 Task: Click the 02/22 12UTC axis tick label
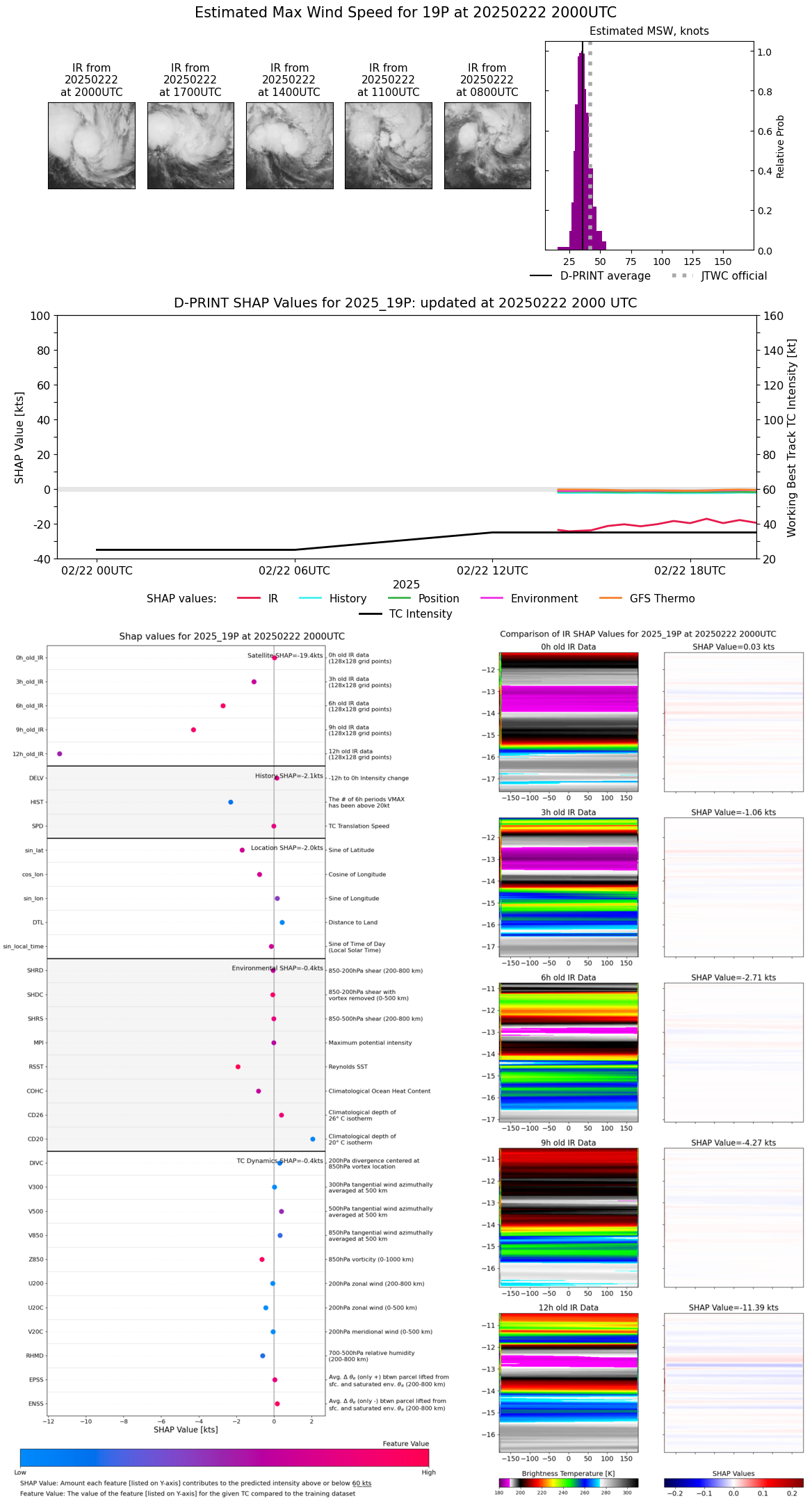(x=492, y=570)
